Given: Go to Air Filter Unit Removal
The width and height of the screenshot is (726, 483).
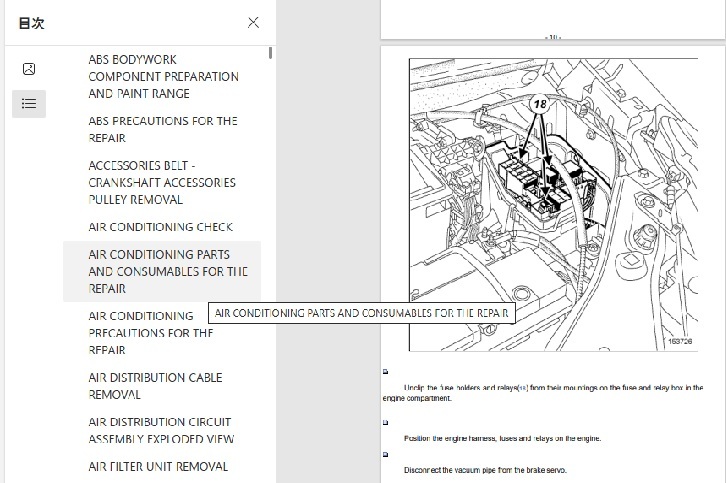Looking at the screenshot, I should click(x=158, y=467).
